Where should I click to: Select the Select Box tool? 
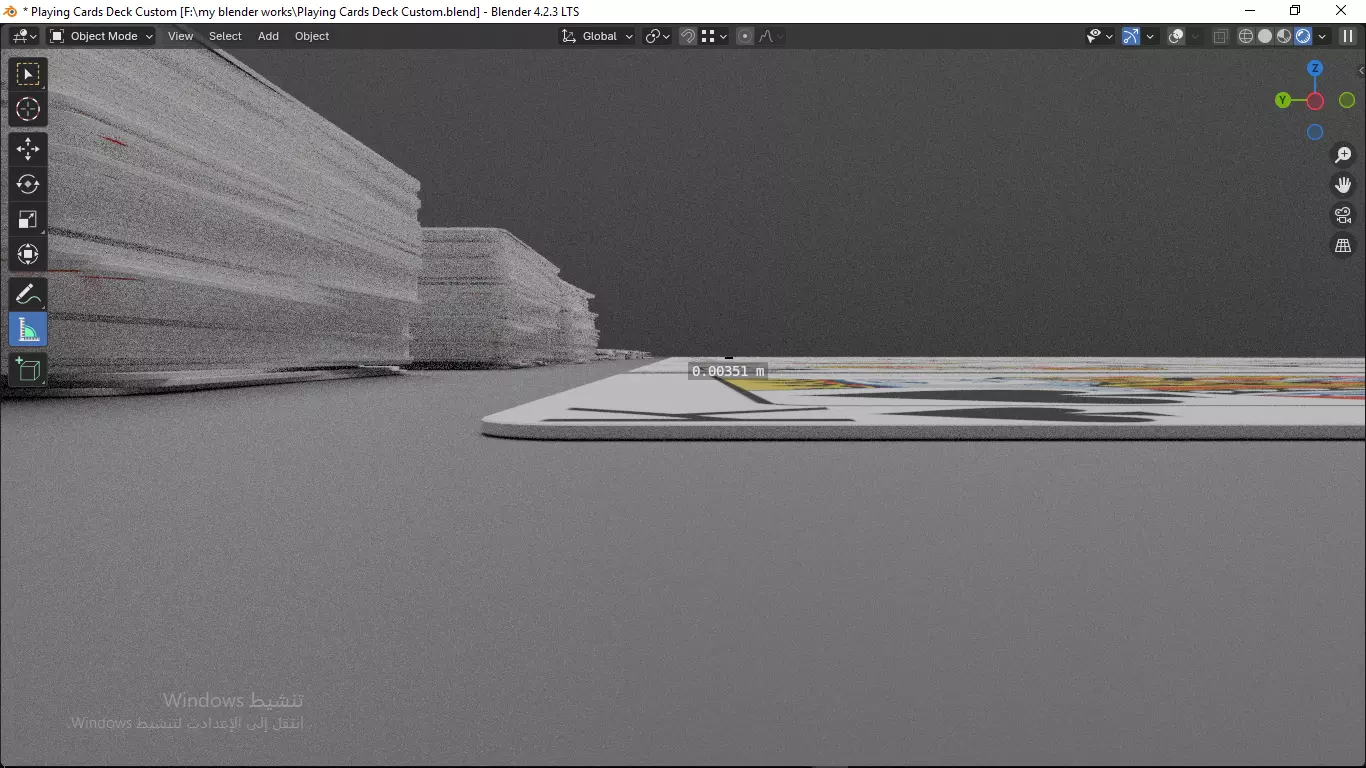point(28,75)
